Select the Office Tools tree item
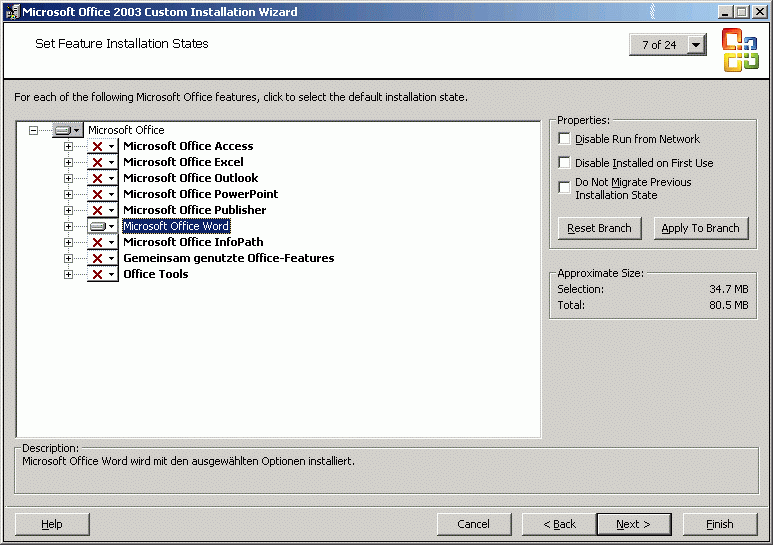The height and width of the screenshot is (545, 773). pyautogui.click(x=156, y=274)
